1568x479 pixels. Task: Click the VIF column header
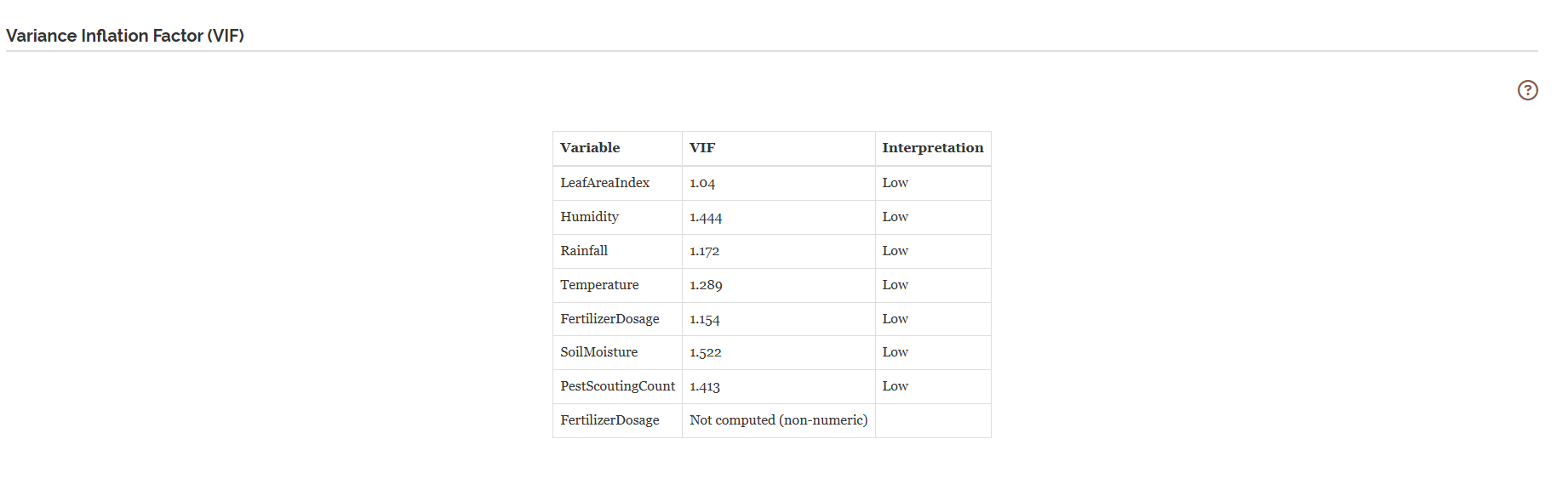(x=778, y=148)
